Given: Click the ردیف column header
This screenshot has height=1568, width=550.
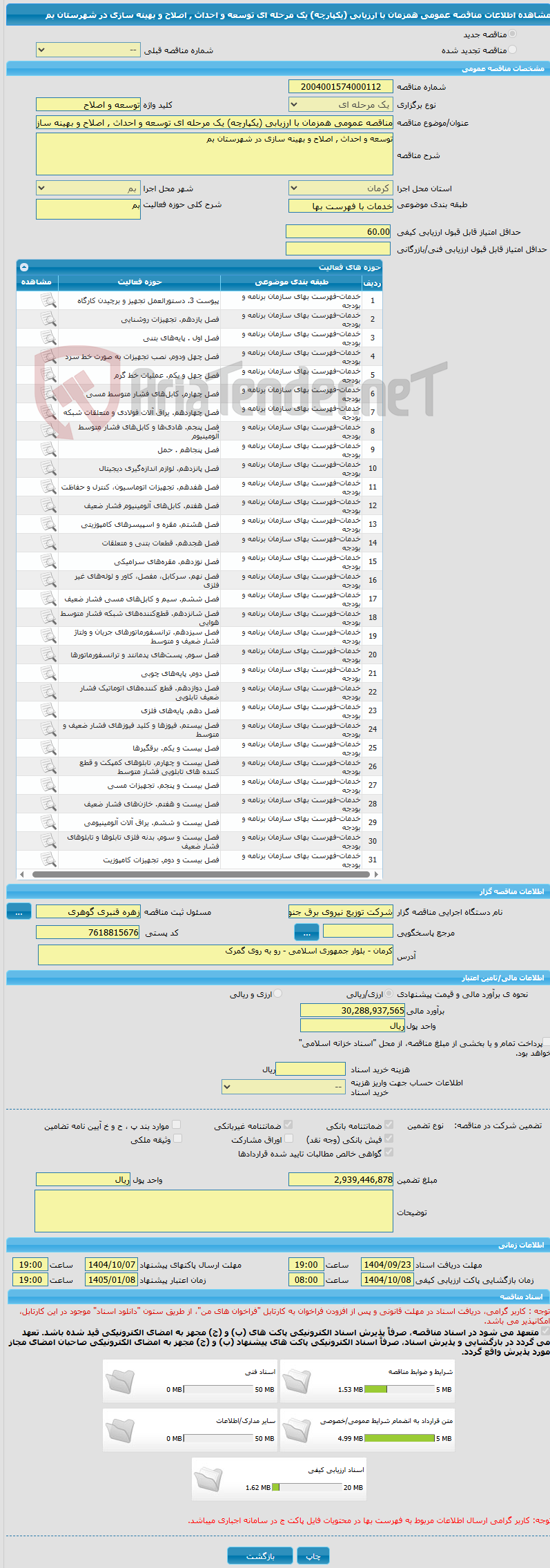Looking at the screenshot, I should pyautogui.click(x=372, y=282).
